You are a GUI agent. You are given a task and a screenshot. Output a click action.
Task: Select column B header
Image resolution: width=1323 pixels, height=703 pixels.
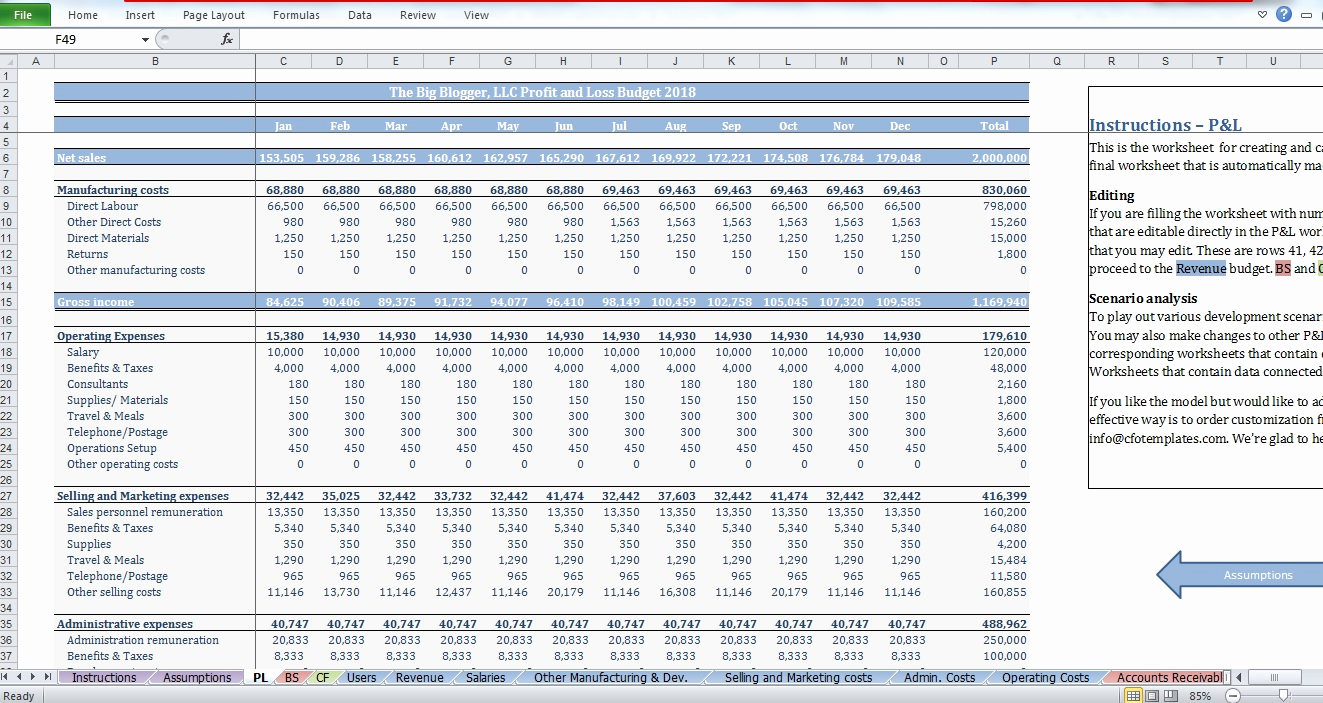(155, 61)
